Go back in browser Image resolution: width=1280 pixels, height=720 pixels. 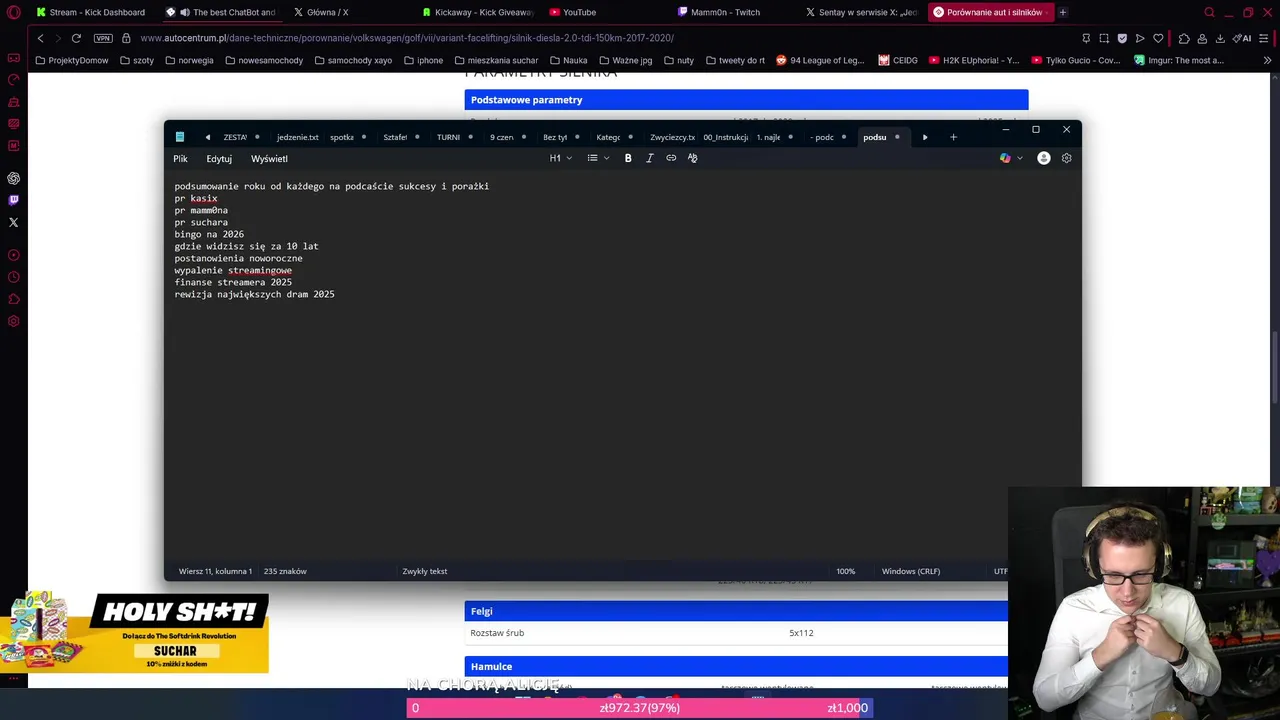[40, 38]
